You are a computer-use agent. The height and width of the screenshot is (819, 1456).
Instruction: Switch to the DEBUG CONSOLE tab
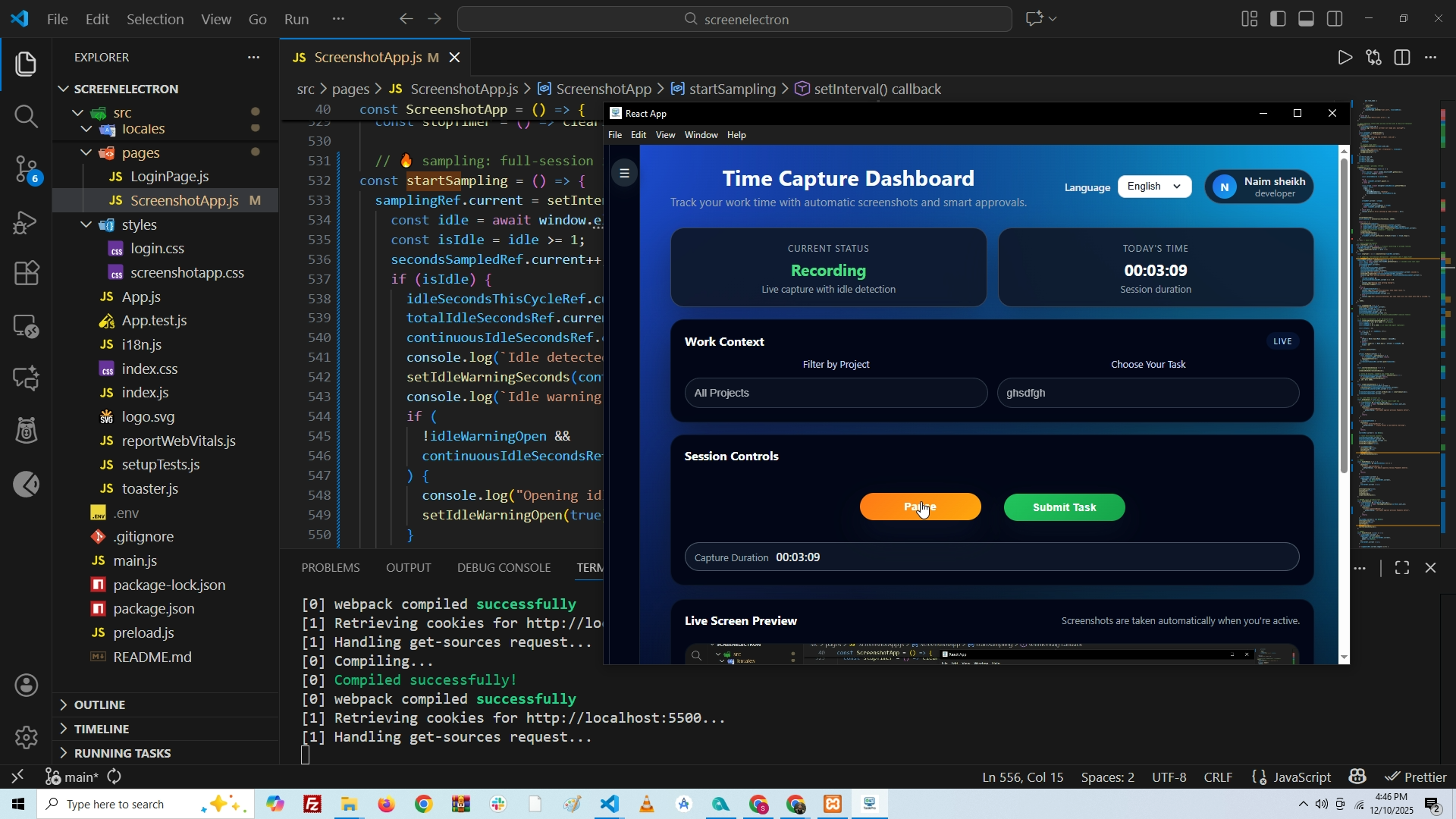[504, 568]
